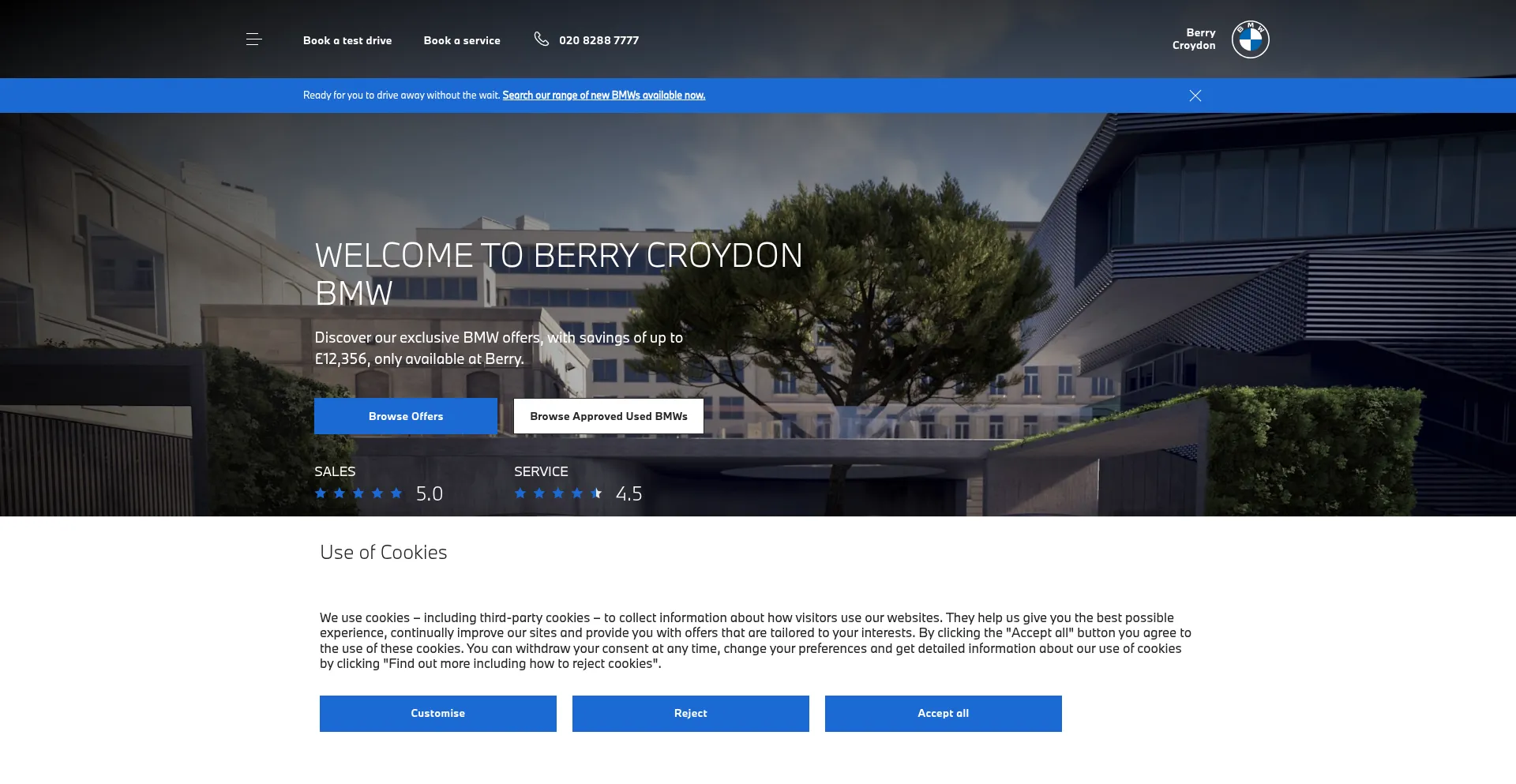Click the phone handset icon
The height and width of the screenshot is (784, 1516).
pos(541,39)
